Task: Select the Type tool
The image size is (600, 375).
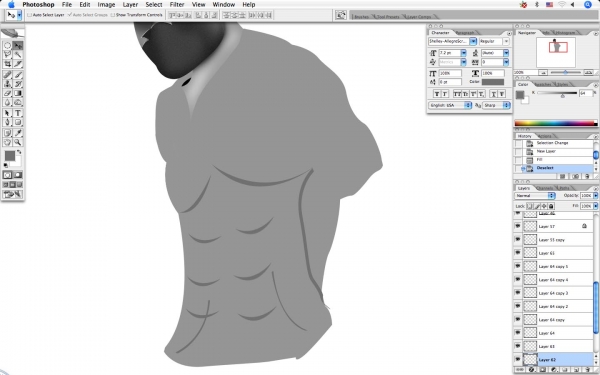Action: 18,113
